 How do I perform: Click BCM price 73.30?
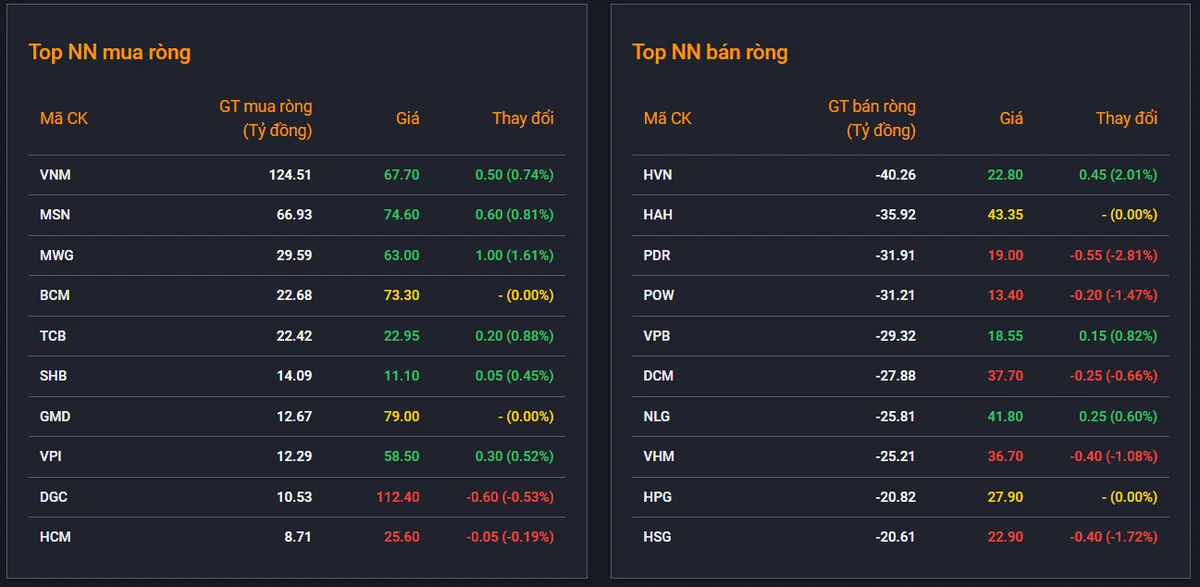click(x=402, y=295)
